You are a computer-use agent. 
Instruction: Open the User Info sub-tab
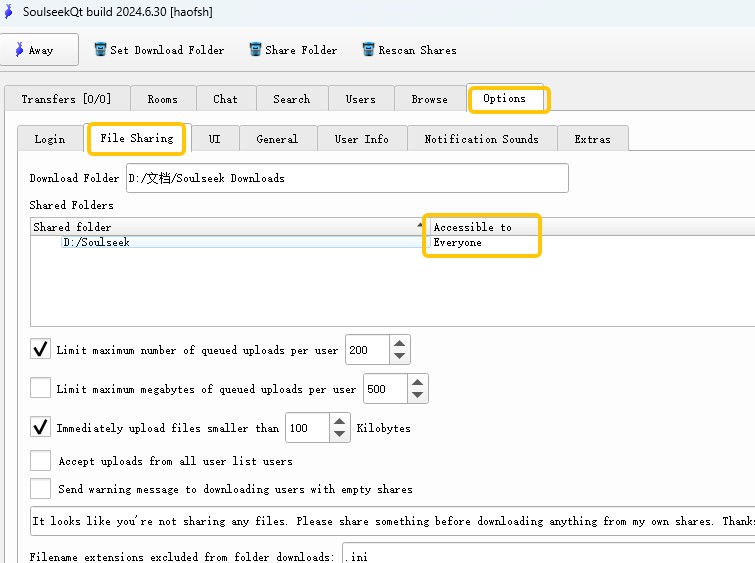(362, 139)
